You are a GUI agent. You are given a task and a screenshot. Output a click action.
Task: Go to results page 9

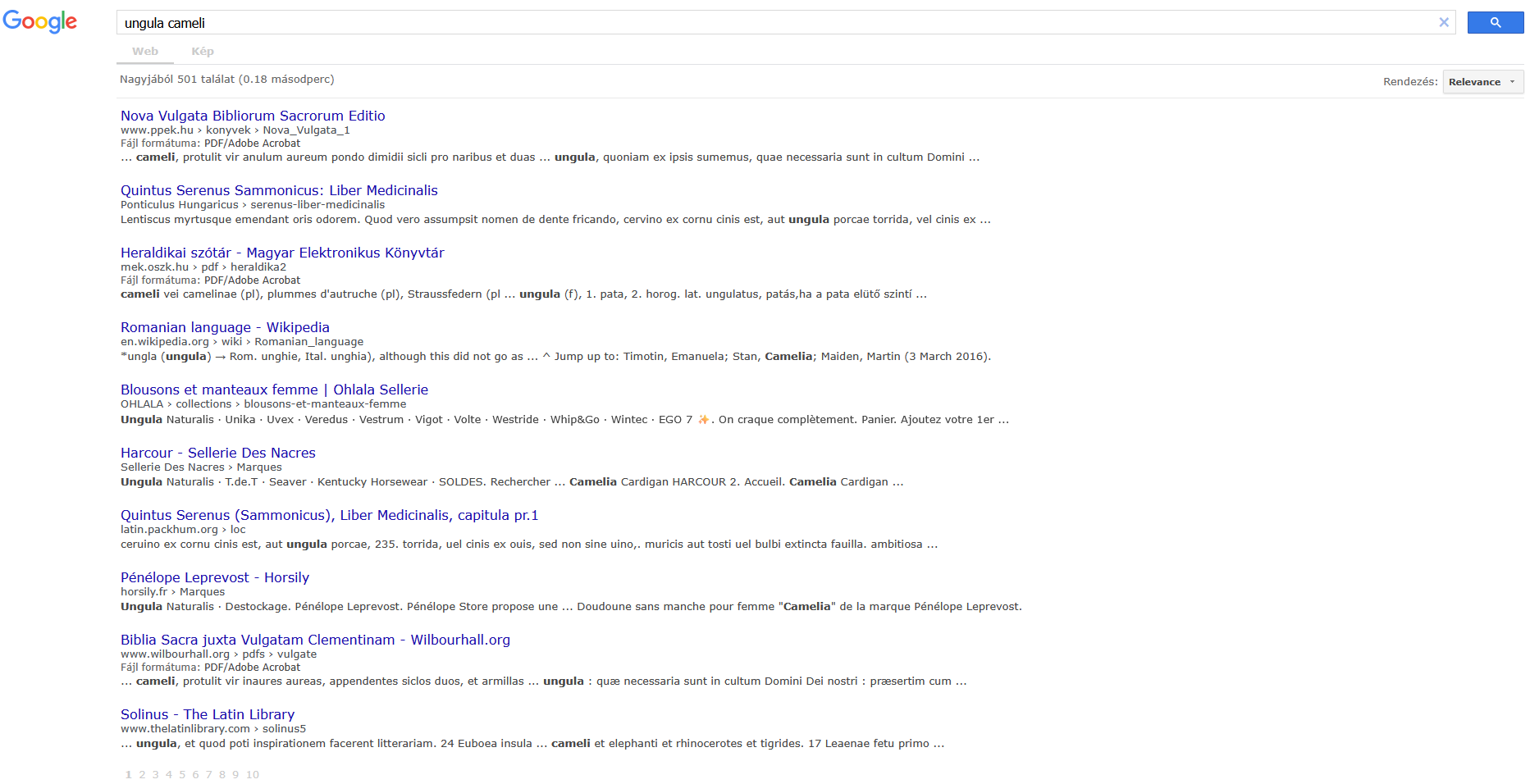pyautogui.click(x=235, y=775)
